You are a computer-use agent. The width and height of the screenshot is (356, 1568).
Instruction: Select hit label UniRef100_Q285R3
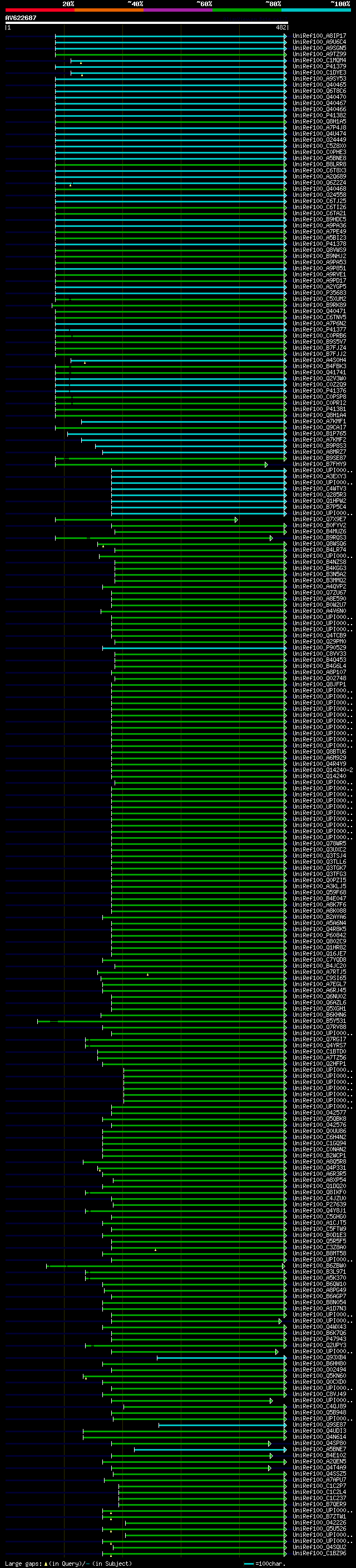[319, 495]
